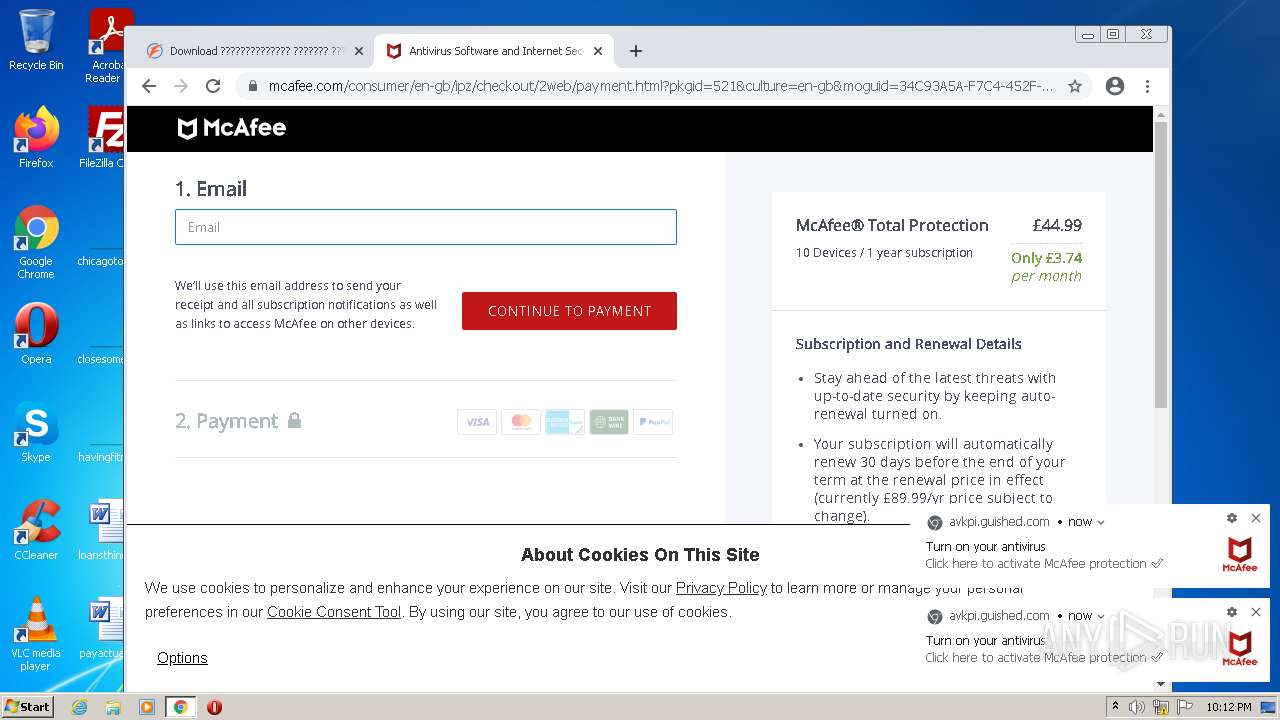Screen dimensions: 1280x720
Task: Close the Antivirus Software tab
Action: coord(598,51)
